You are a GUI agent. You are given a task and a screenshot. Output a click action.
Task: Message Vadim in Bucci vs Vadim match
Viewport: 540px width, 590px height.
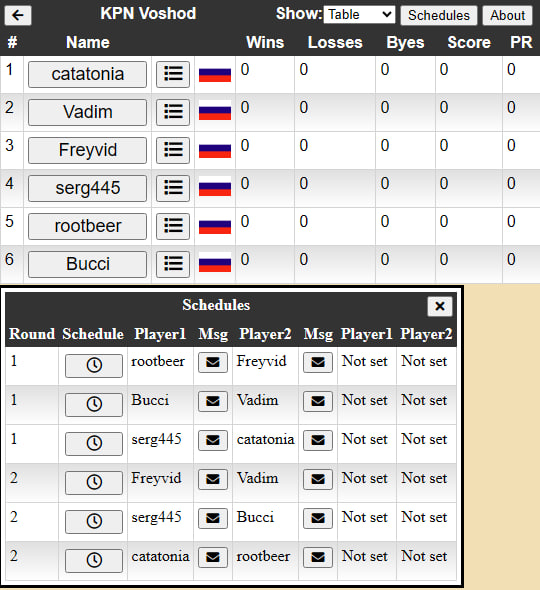coord(318,401)
